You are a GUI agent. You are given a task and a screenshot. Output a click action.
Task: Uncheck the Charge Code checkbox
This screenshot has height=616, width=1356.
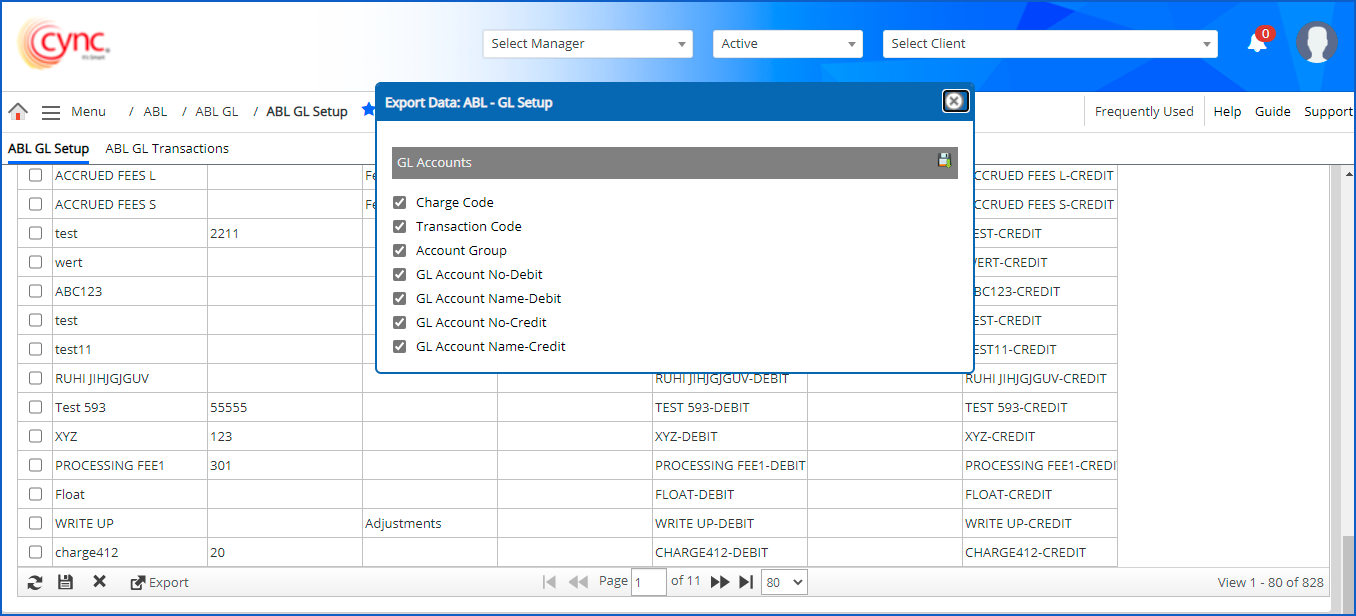pos(400,203)
